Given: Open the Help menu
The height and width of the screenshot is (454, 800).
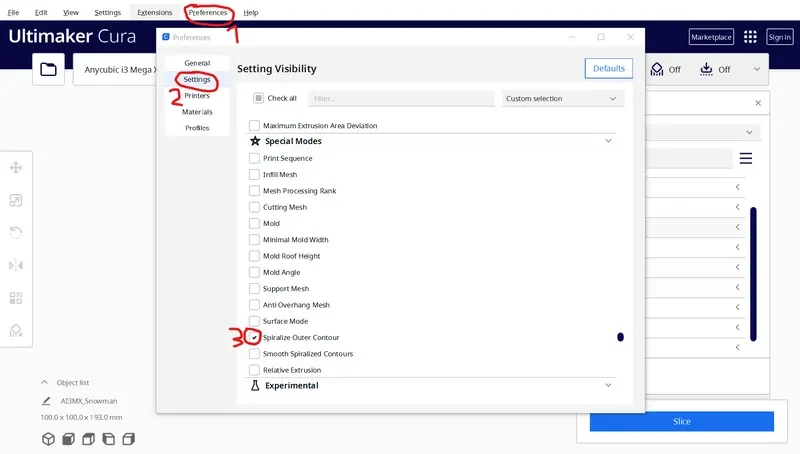Looking at the screenshot, I should (251, 12).
